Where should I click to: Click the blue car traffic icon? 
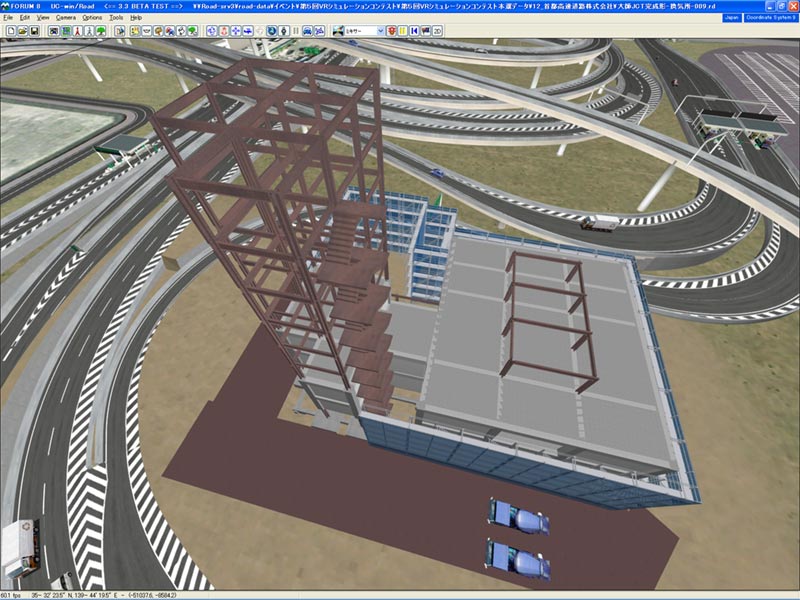308,31
